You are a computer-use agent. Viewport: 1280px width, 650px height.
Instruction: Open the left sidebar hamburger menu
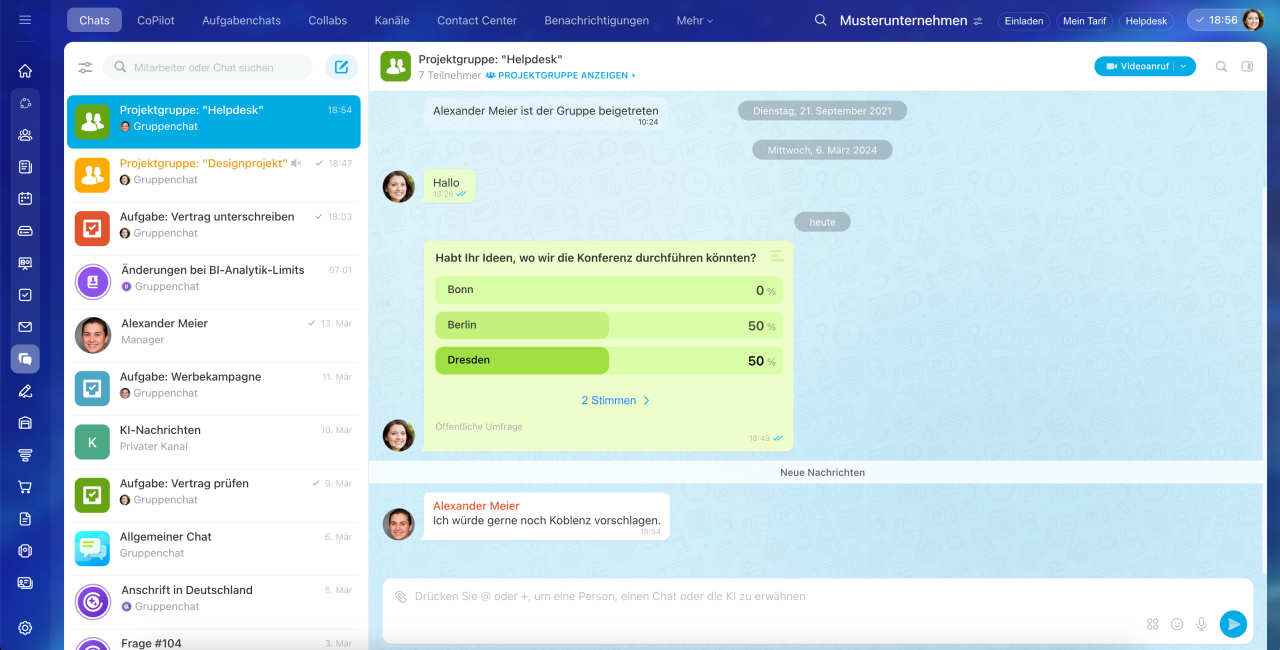click(x=25, y=20)
